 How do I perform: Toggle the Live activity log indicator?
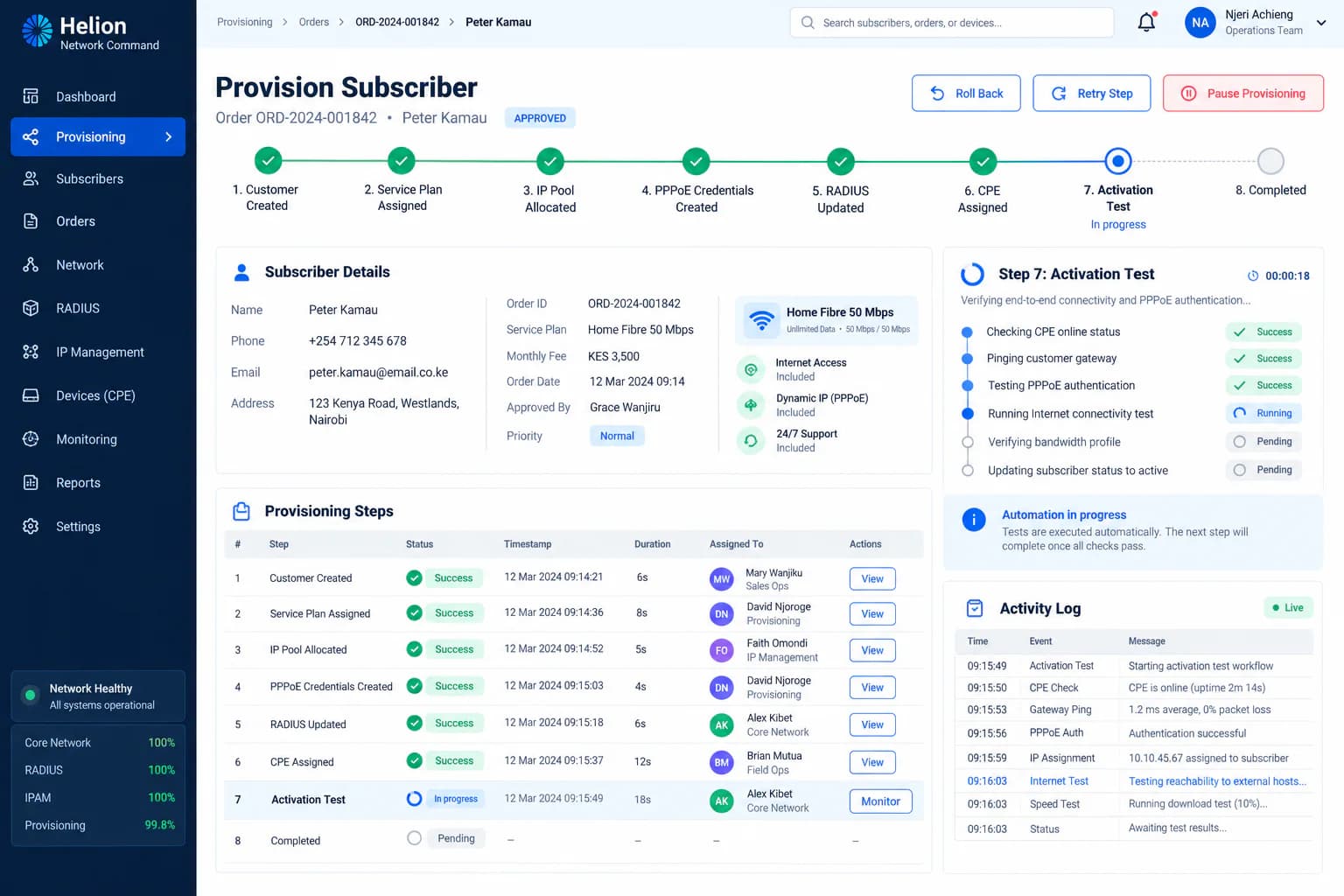[1288, 607]
